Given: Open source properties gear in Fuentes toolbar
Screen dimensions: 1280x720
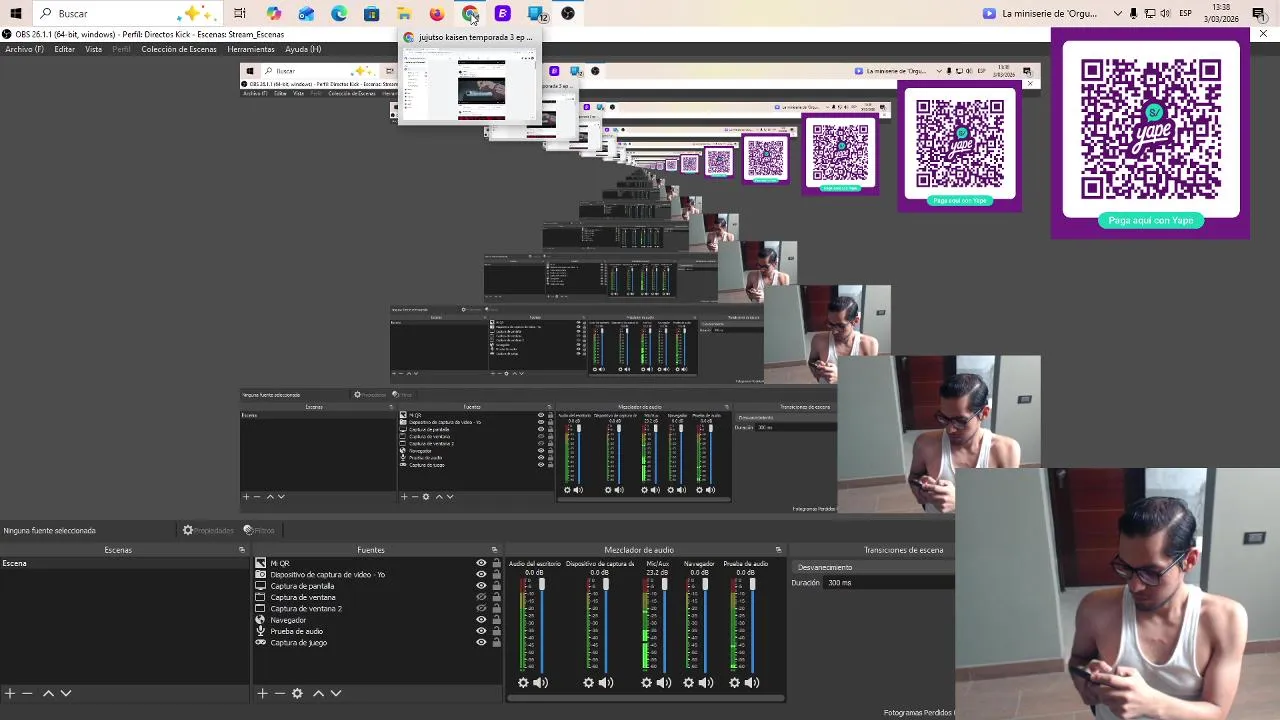Looking at the screenshot, I should [x=297, y=693].
